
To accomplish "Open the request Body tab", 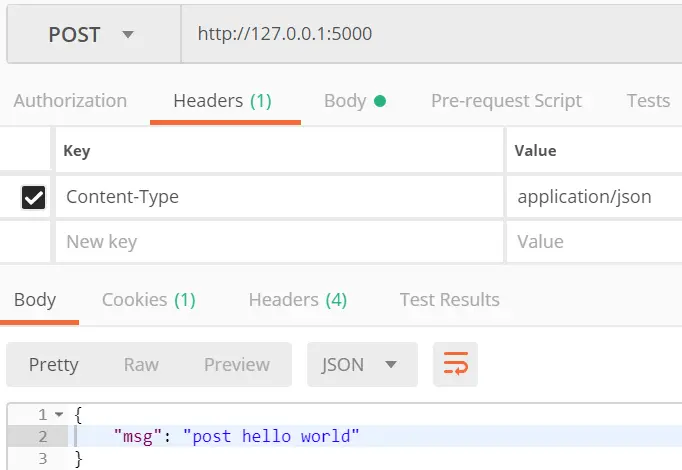I will point(355,101).
